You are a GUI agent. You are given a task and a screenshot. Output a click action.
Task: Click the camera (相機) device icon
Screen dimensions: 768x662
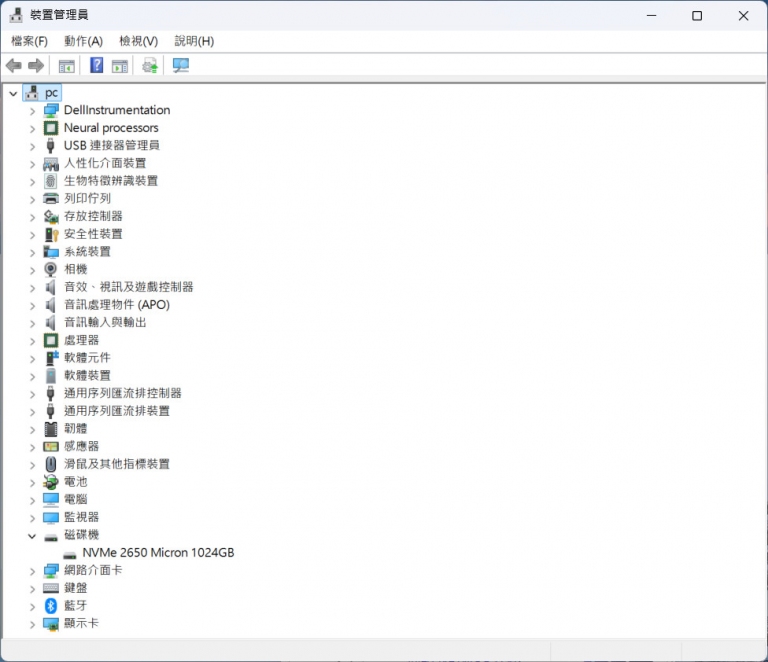51,269
